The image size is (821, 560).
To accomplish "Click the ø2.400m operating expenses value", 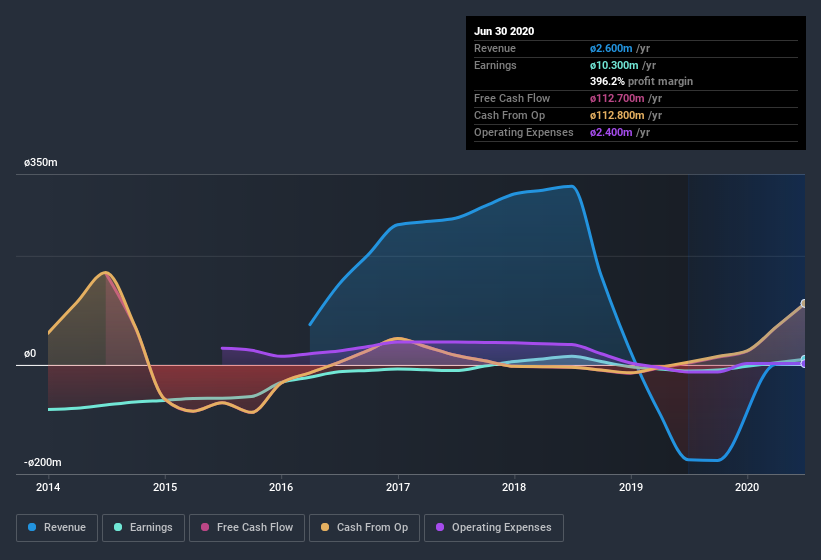I will (611, 132).
